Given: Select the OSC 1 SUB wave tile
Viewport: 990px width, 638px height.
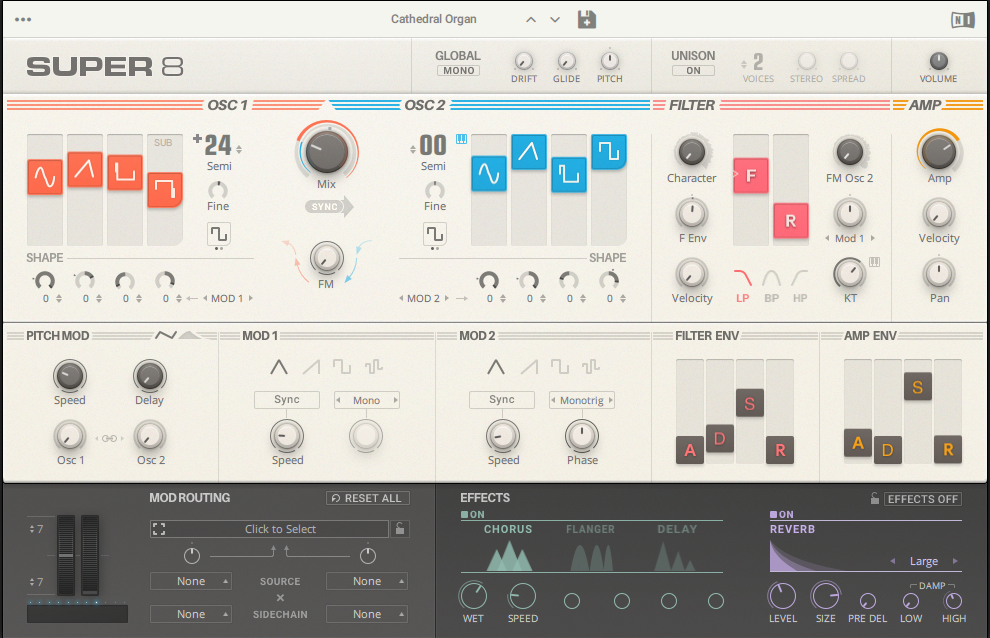Looking at the screenshot, I should click(x=165, y=190).
